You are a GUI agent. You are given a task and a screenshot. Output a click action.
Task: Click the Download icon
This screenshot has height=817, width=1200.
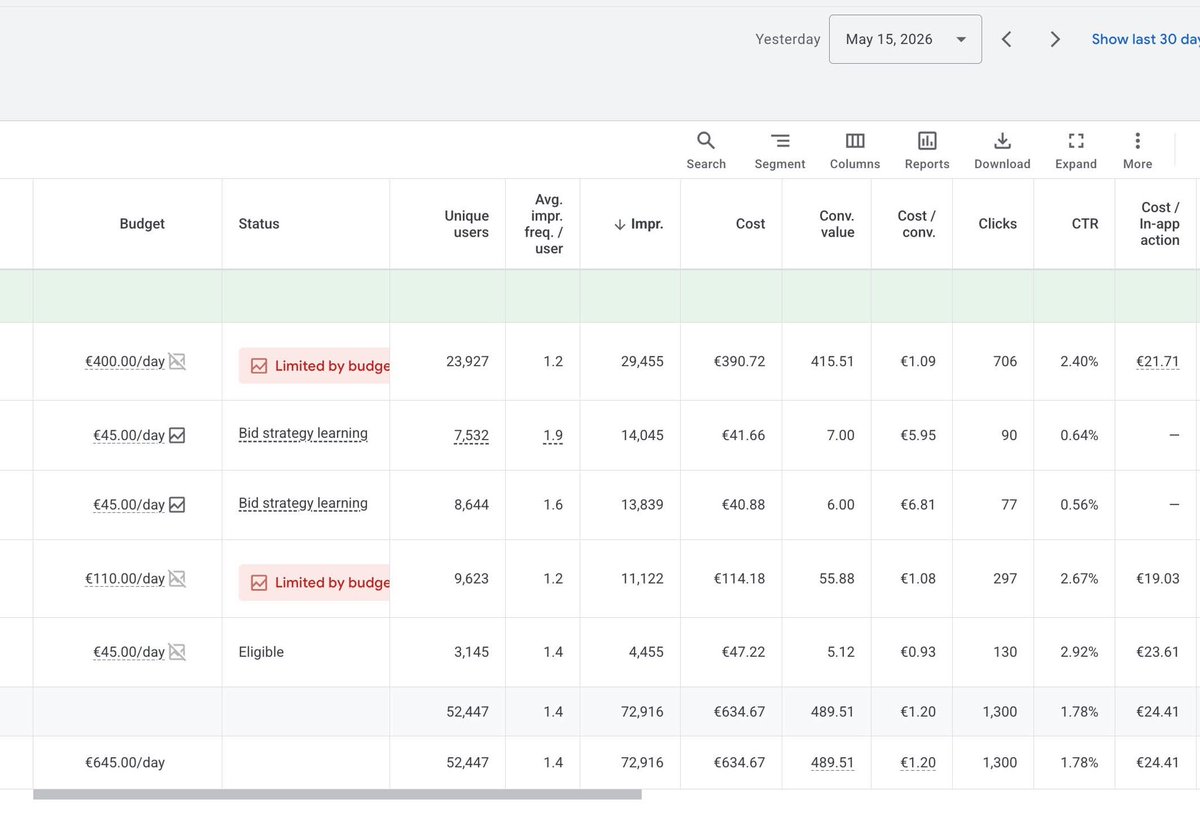coord(1002,150)
